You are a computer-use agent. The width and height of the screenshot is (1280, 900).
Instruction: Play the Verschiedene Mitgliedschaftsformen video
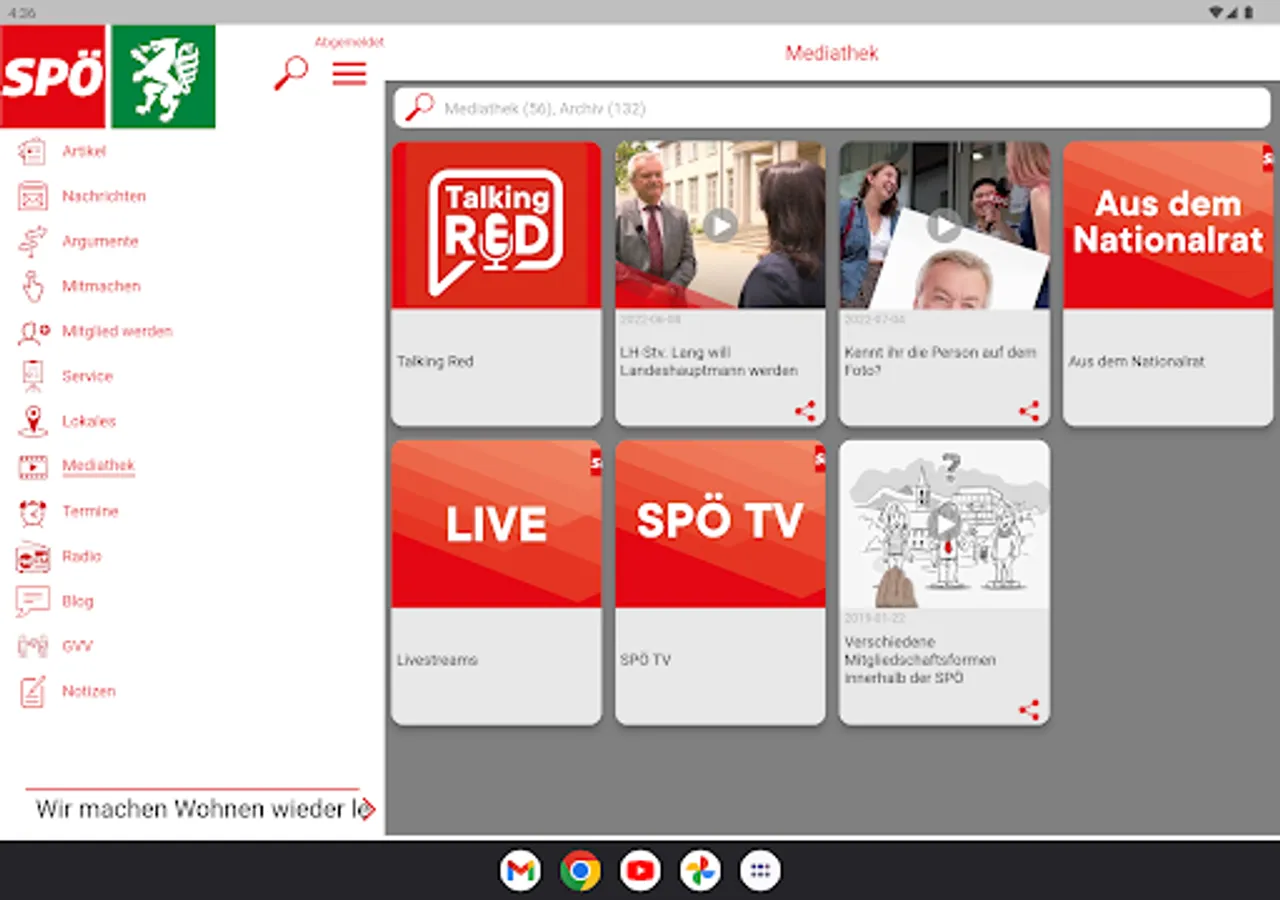944,523
